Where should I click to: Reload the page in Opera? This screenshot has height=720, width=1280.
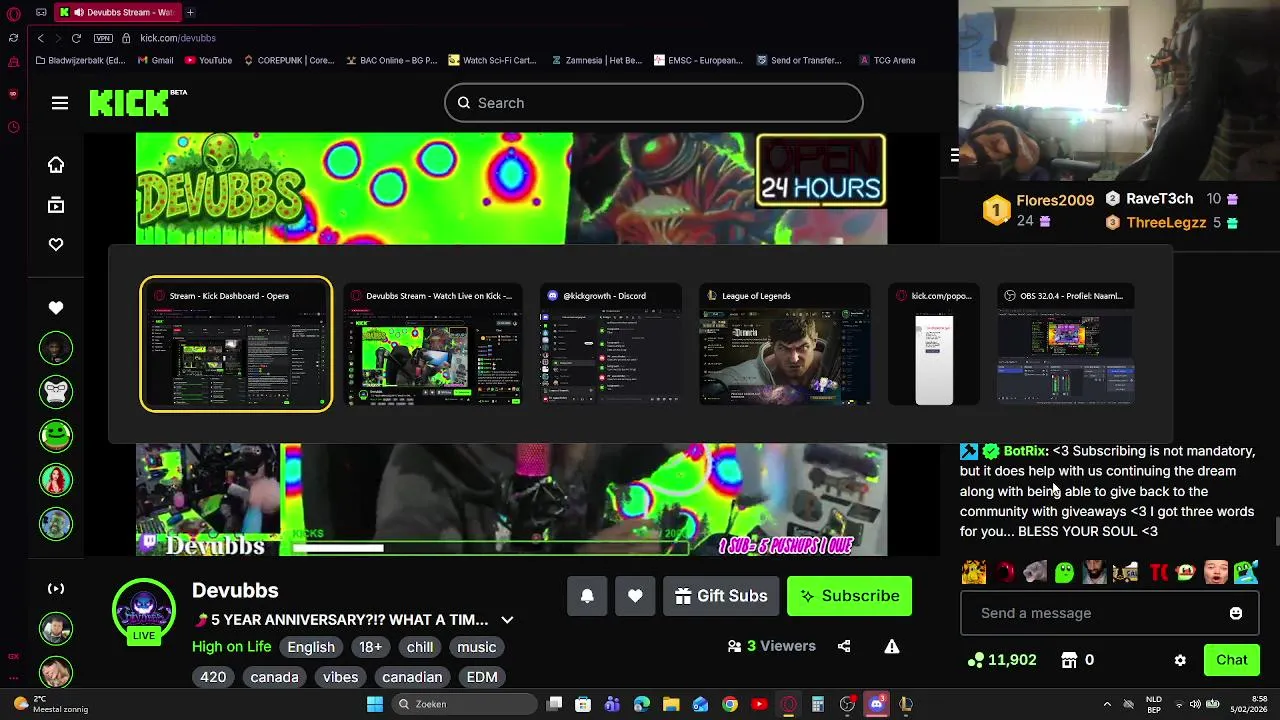coord(76,38)
